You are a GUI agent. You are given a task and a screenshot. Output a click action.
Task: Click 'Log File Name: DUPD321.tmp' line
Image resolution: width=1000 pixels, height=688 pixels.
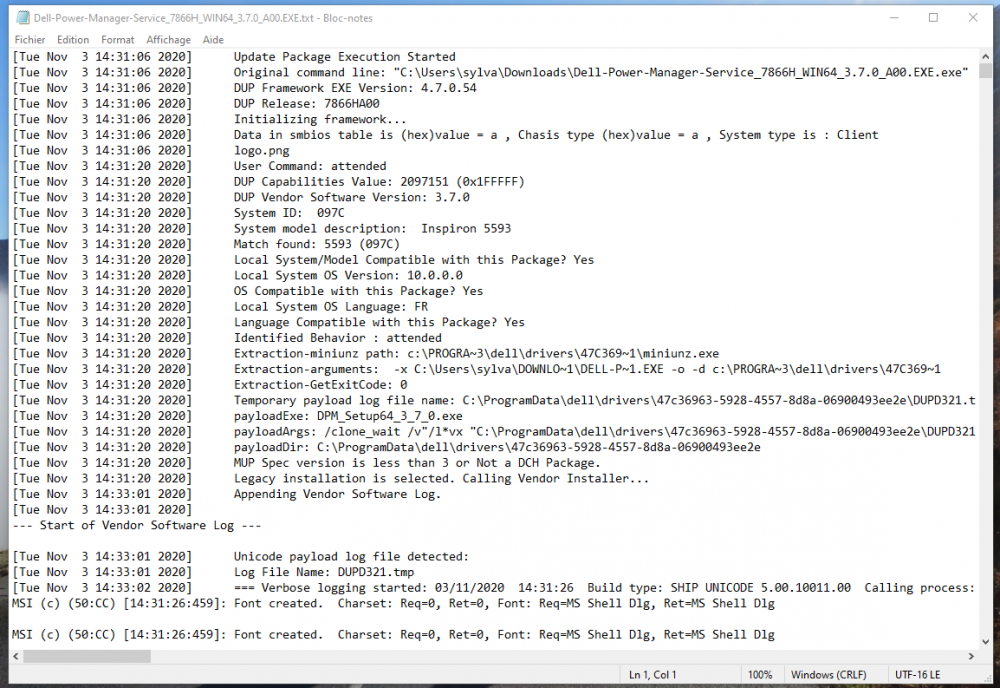pyautogui.click(x=323, y=572)
